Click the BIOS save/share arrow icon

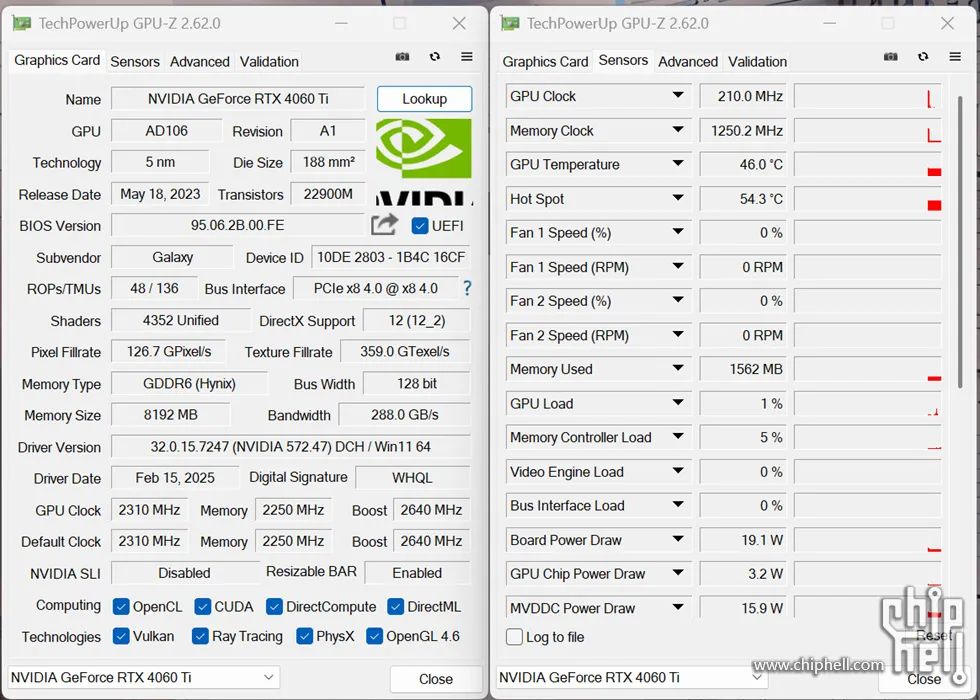coord(384,224)
